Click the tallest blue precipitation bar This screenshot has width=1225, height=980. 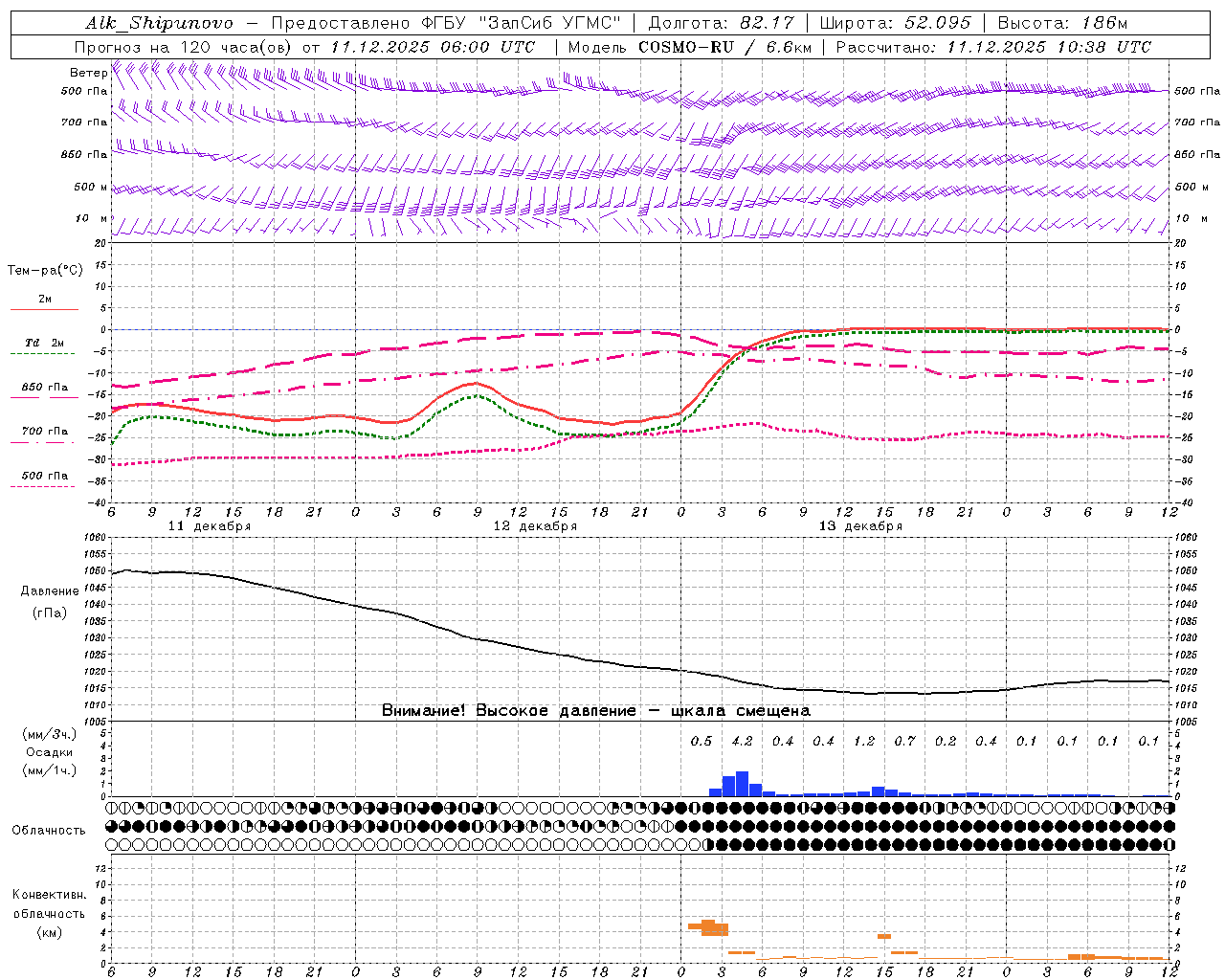[742, 784]
